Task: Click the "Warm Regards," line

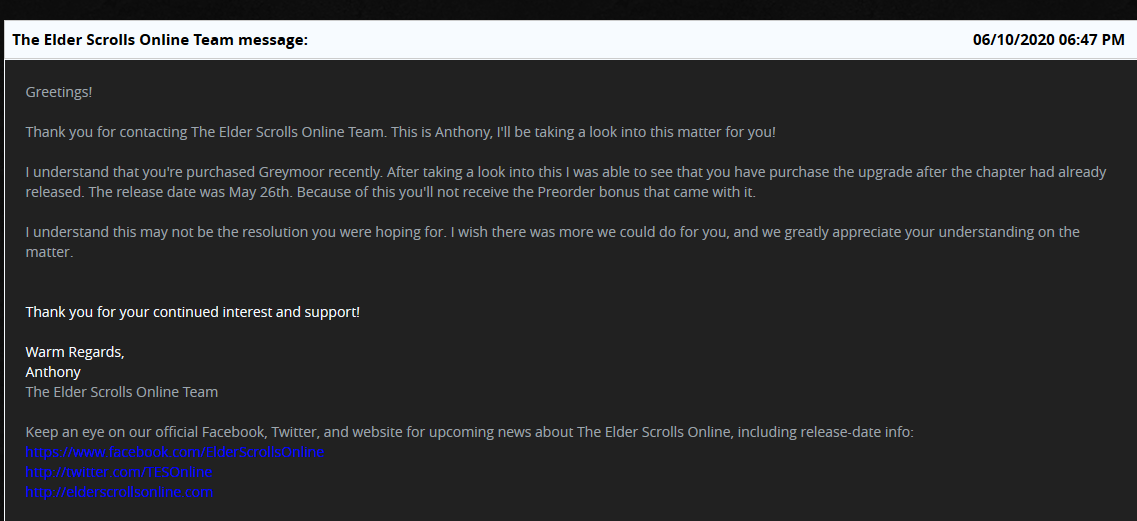Action: [75, 353]
